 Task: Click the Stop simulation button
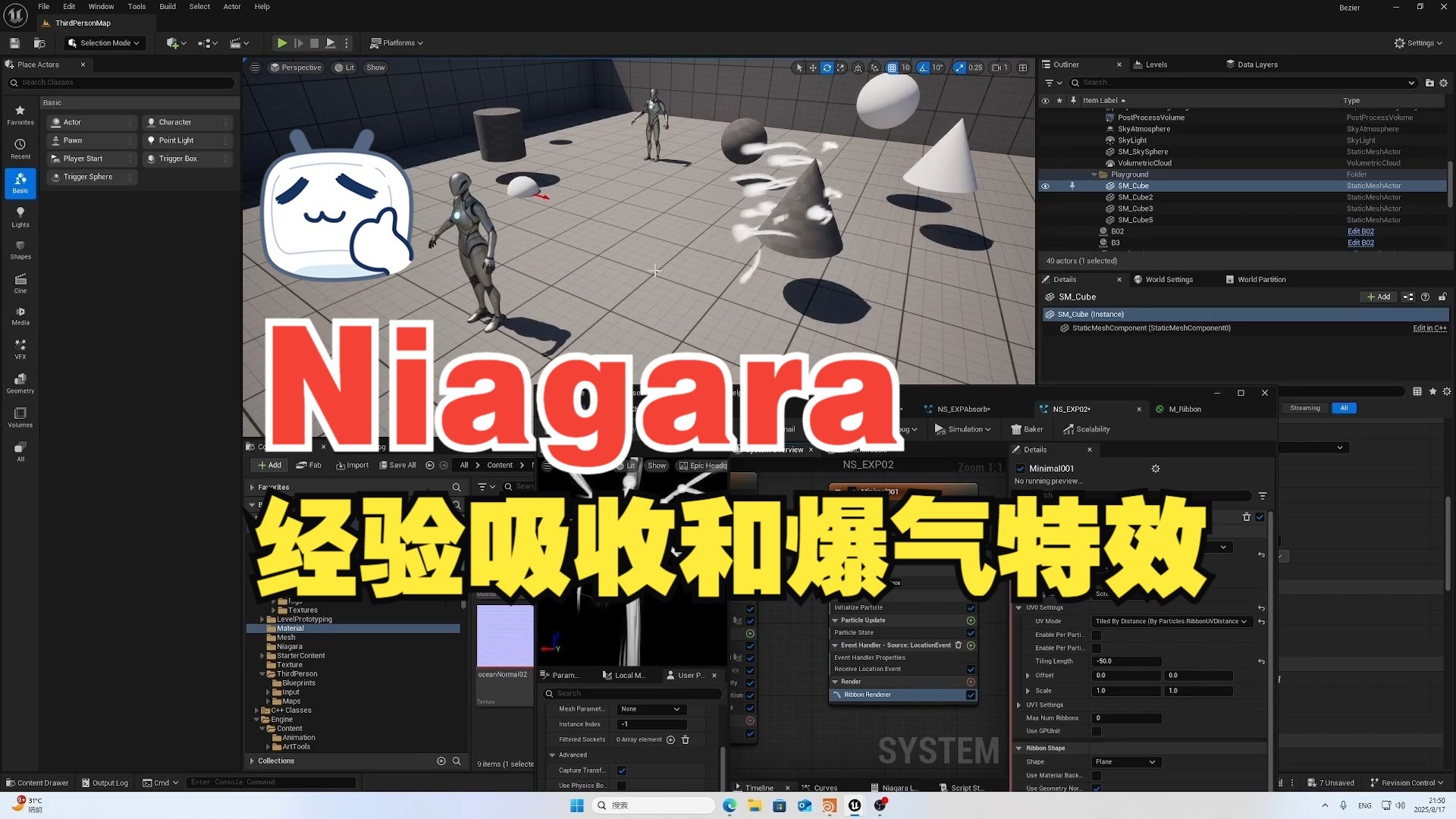pyautogui.click(x=314, y=43)
